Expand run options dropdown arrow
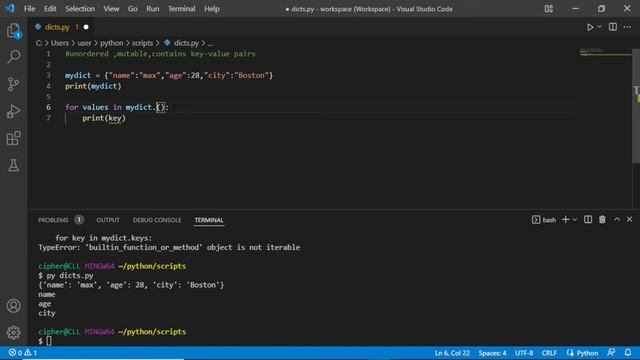This screenshot has height=360, width=640. [x=600, y=27]
